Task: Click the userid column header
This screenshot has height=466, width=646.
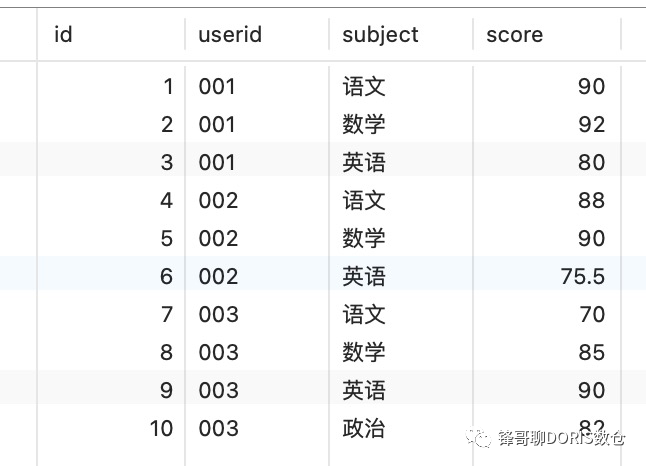Action: point(230,35)
